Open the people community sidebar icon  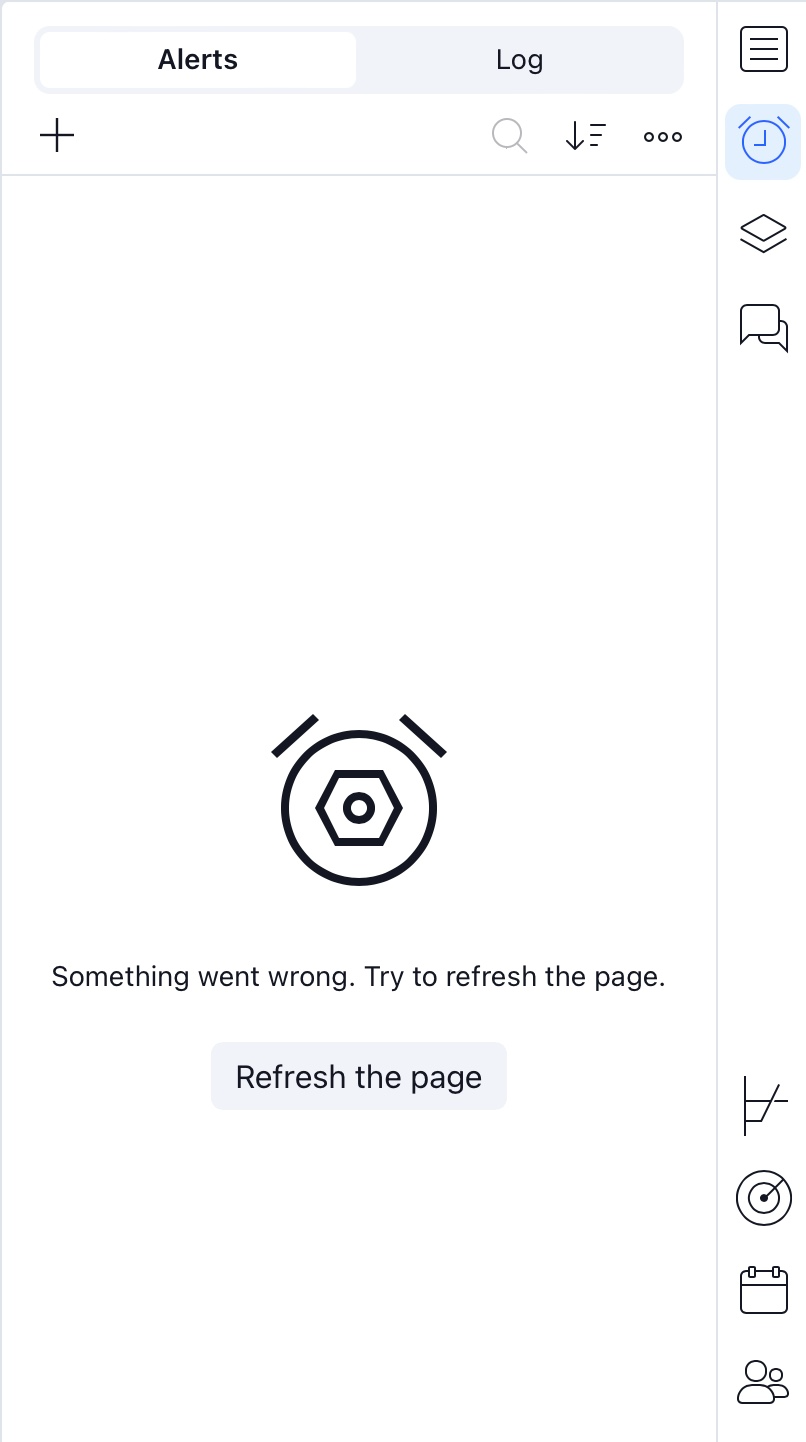coord(763,1382)
